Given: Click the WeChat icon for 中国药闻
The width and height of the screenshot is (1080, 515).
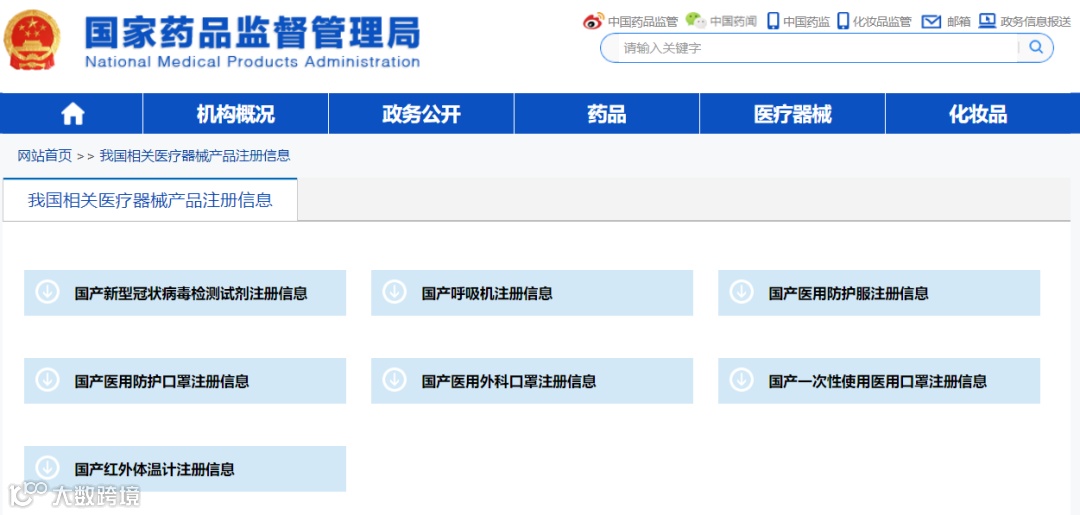Looking at the screenshot, I should (x=696, y=21).
